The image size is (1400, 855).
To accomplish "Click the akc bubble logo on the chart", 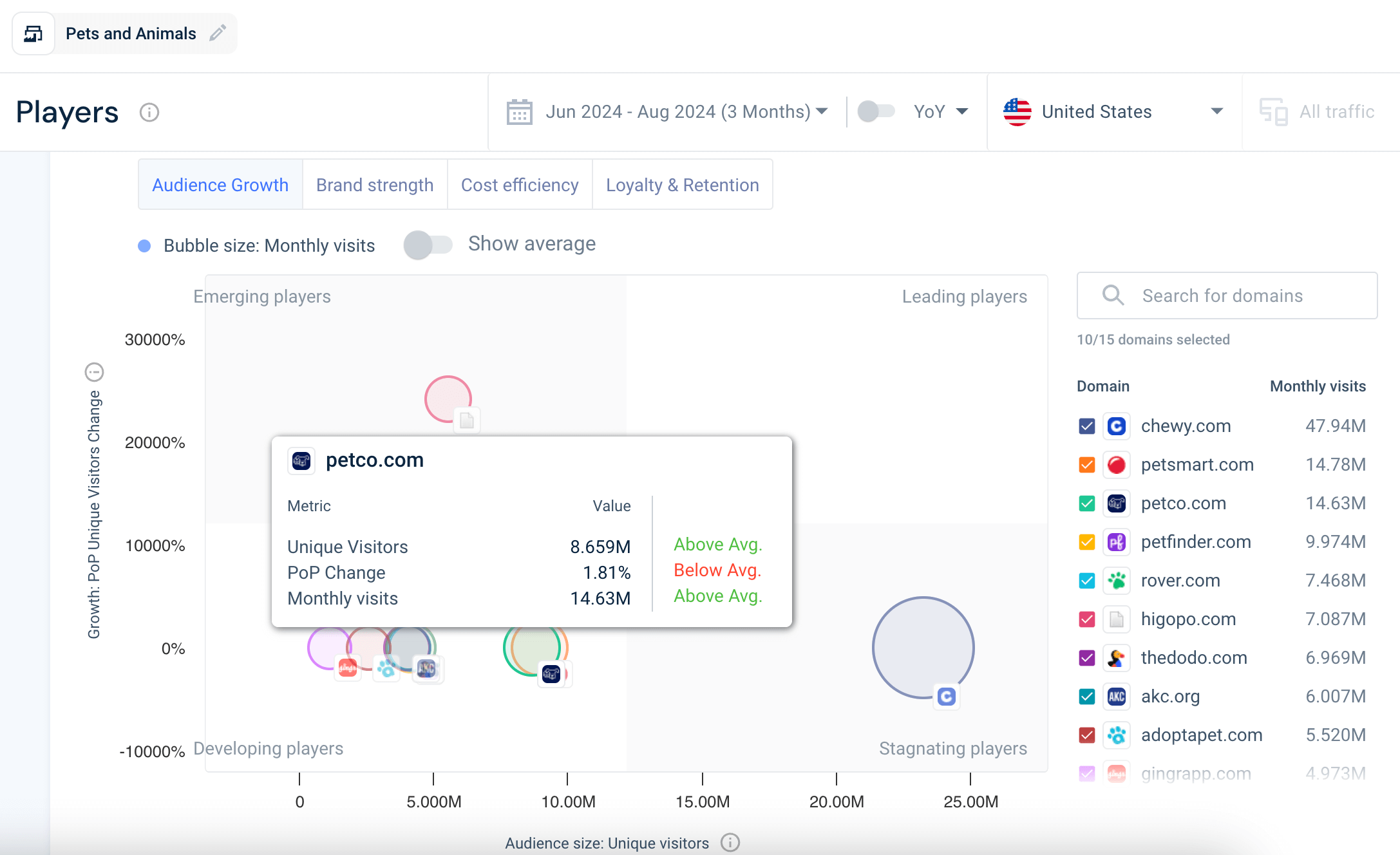I will 427,669.
